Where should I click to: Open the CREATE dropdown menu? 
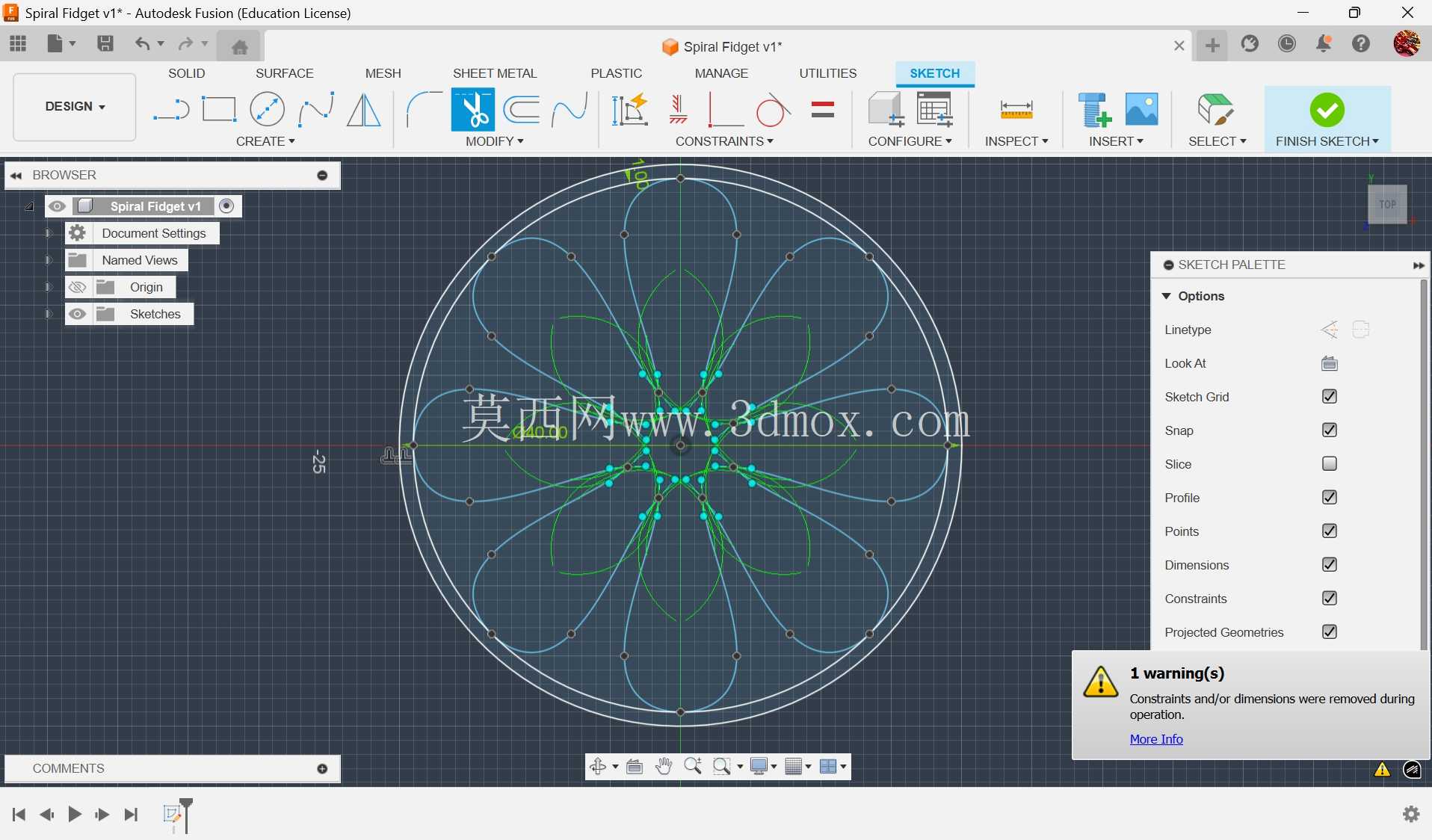tap(265, 141)
